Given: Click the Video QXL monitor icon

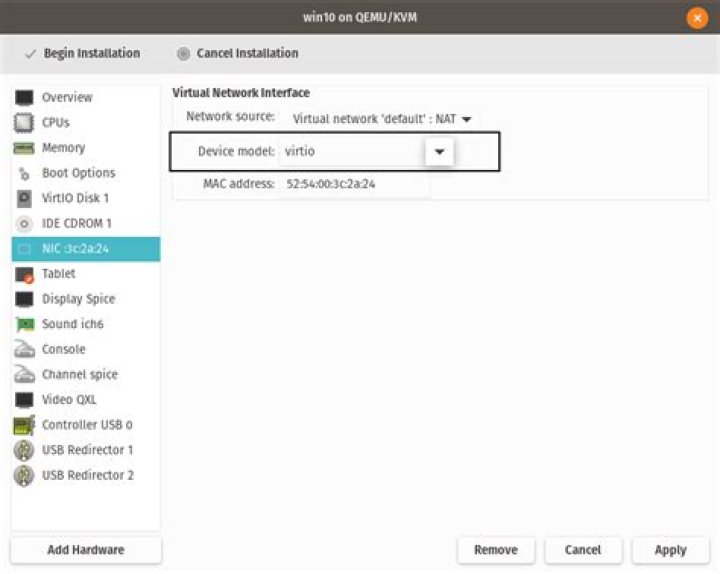Looking at the screenshot, I should click(24, 400).
